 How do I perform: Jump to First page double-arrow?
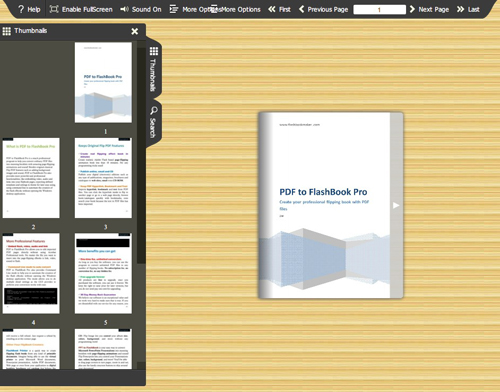pos(272,9)
